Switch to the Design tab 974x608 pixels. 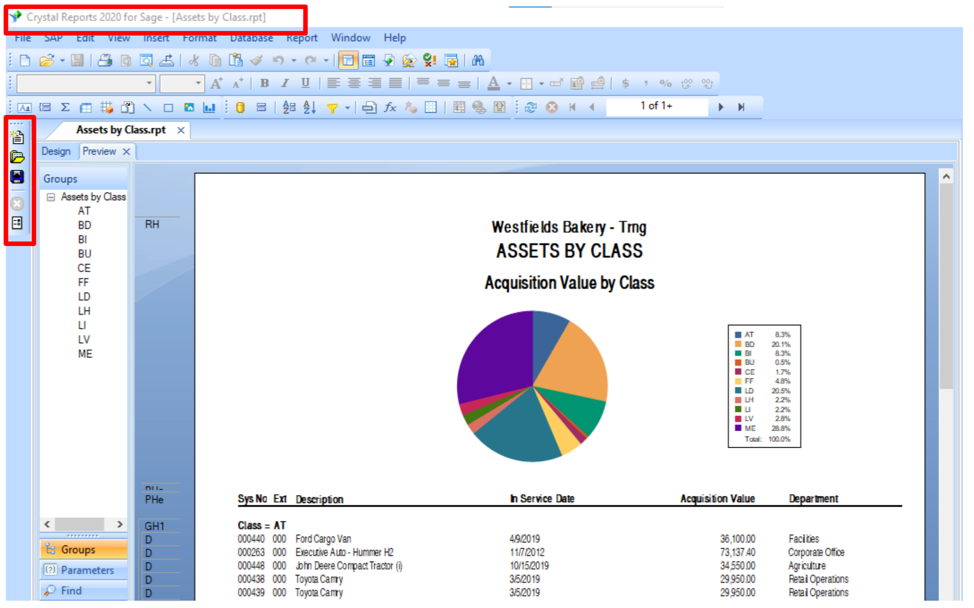point(56,152)
